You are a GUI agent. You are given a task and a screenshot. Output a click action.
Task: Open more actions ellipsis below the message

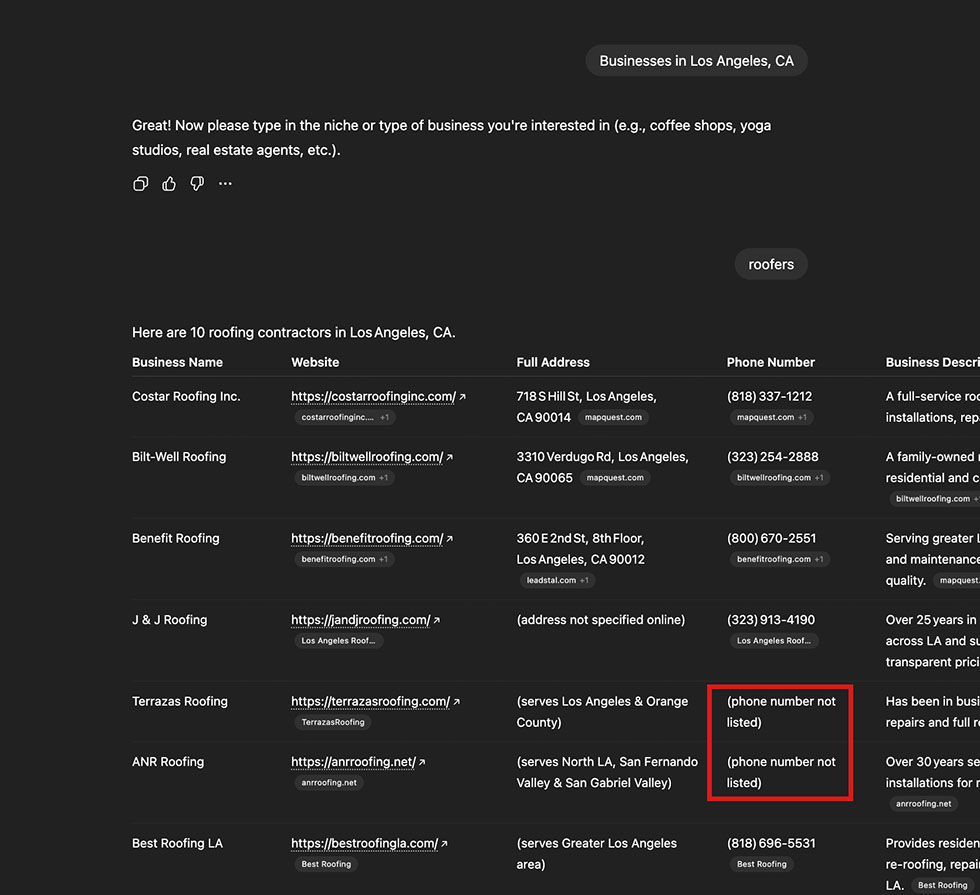click(225, 184)
